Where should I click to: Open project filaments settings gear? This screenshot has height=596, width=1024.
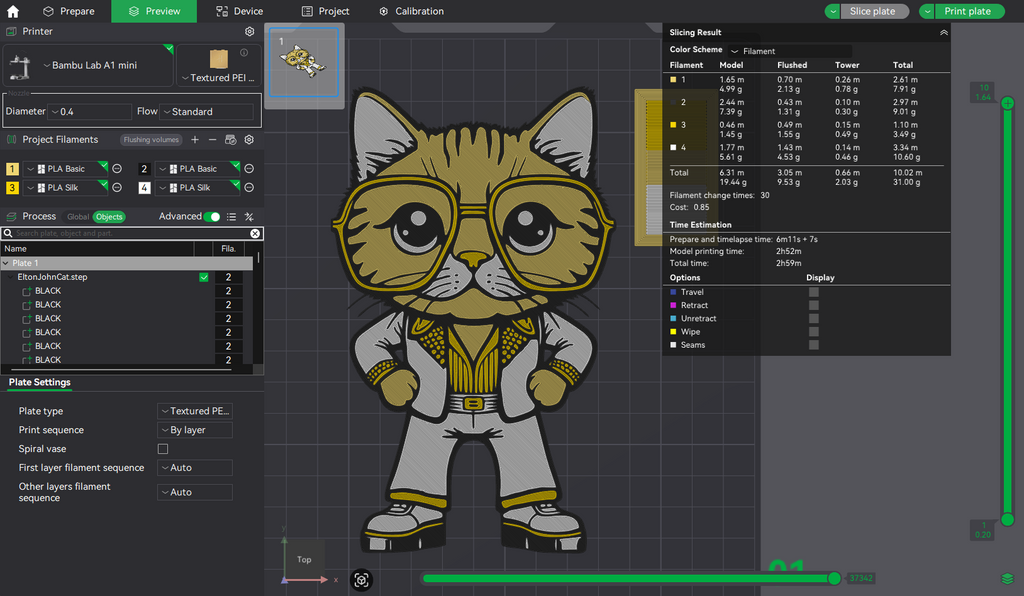coord(249,140)
